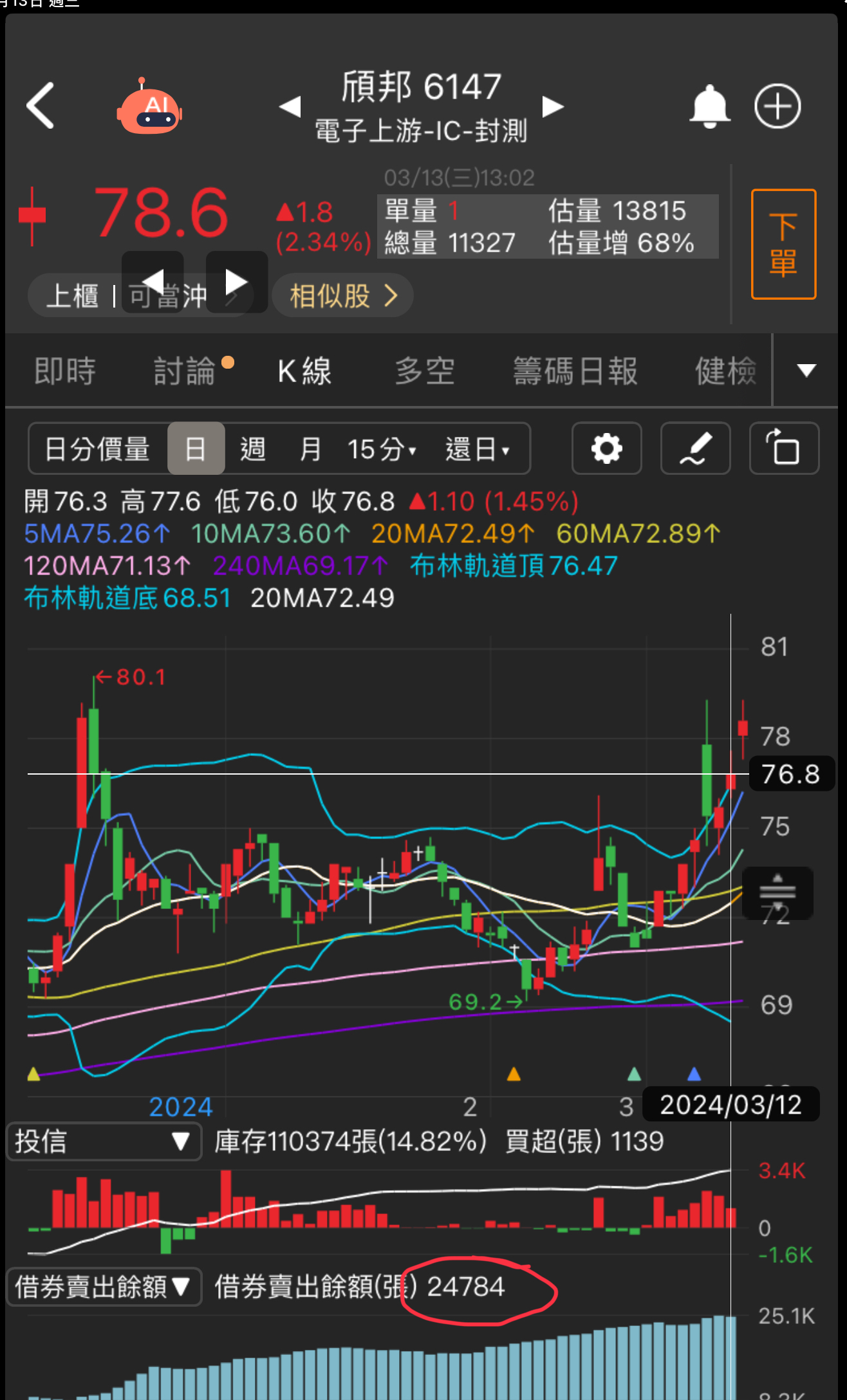Open chart settings gear icon

[x=606, y=448]
